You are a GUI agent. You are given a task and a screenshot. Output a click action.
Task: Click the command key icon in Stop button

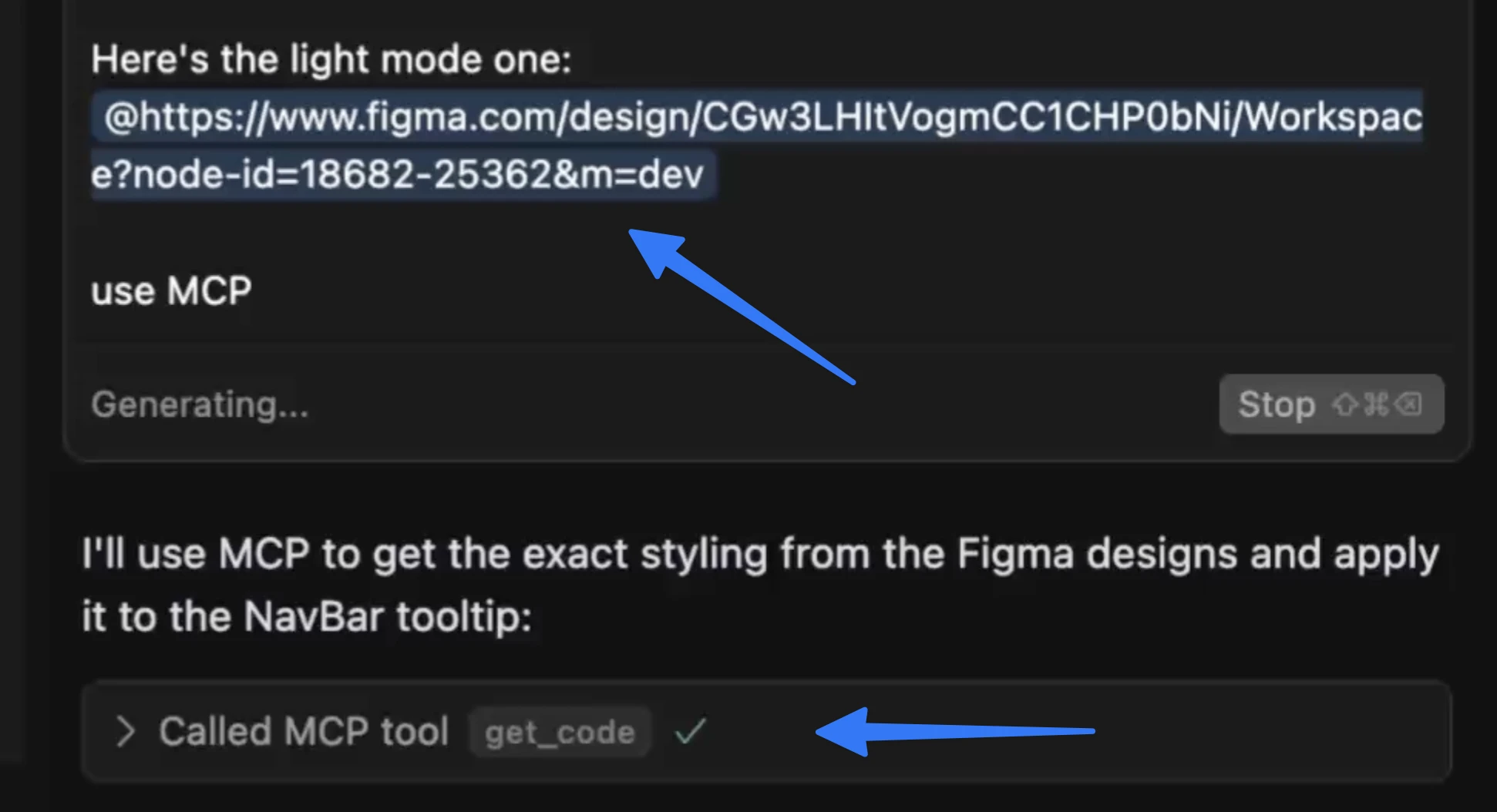pos(1377,404)
